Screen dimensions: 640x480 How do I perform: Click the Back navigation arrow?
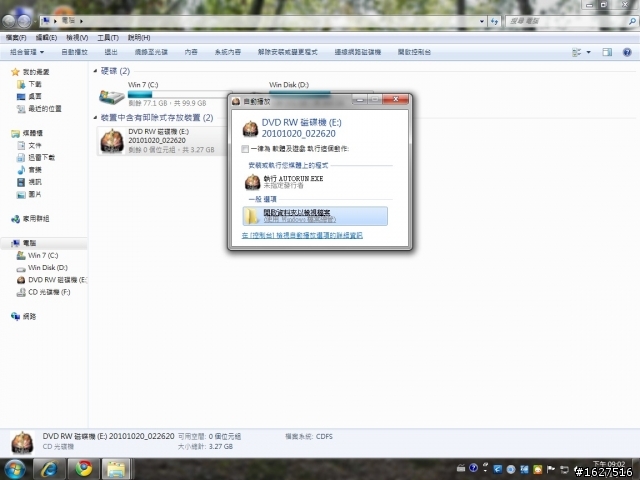pyautogui.click(x=9, y=21)
